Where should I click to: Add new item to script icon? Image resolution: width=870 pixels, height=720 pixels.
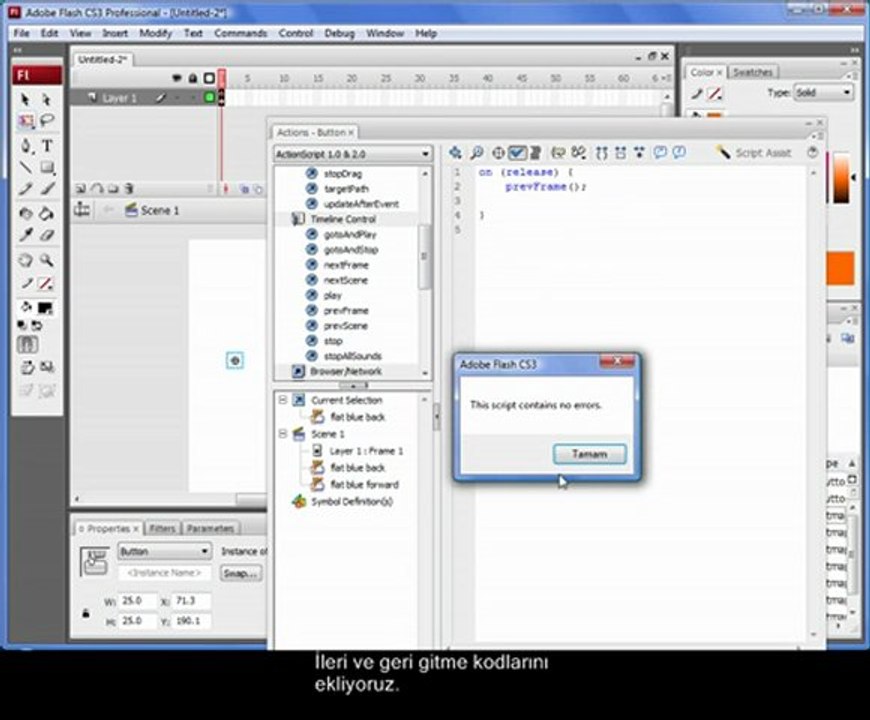pos(456,153)
